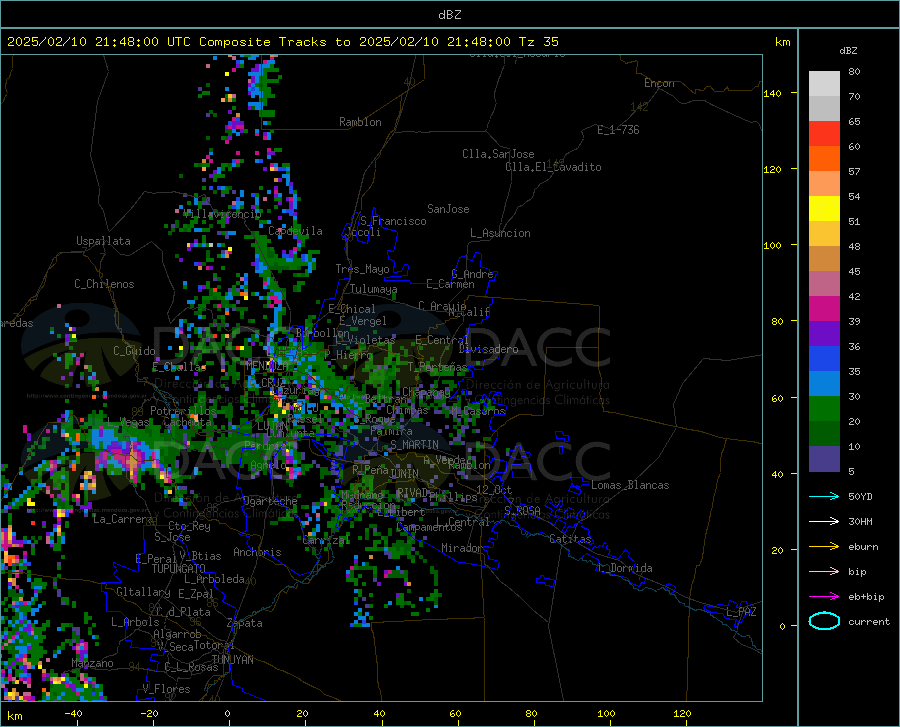Viewport: 900px width, 727px height.
Task: Click the Tulumaya place label
Action: tap(374, 289)
